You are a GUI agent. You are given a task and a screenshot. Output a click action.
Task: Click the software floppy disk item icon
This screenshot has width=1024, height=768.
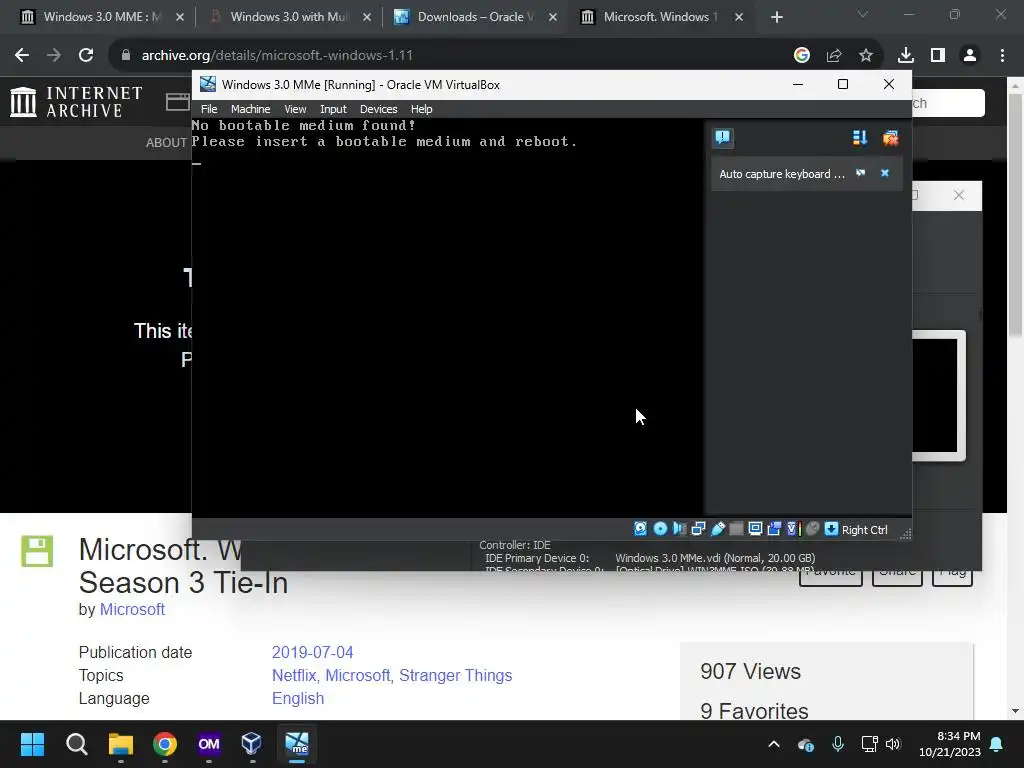click(x=37, y=551)
